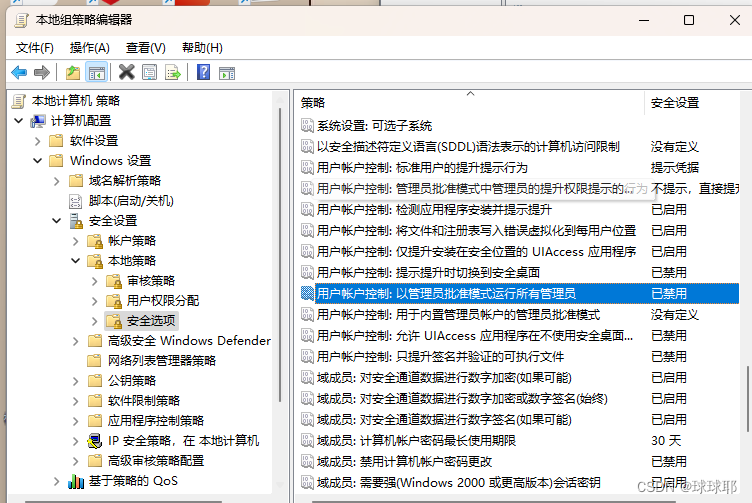
Task: Open the 查看(V) menu
Action: click(x=146, y=48)
